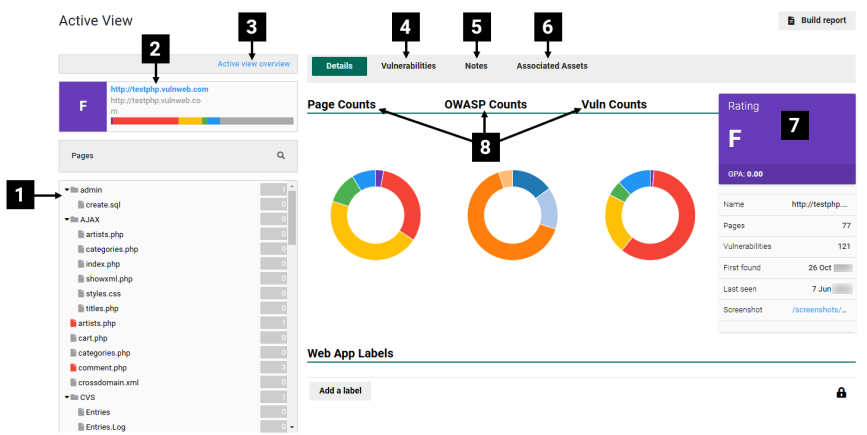The height and width of the screenshot is (435, 867).
Task: Click the Add a label button
Action: (x=340, y=391)
